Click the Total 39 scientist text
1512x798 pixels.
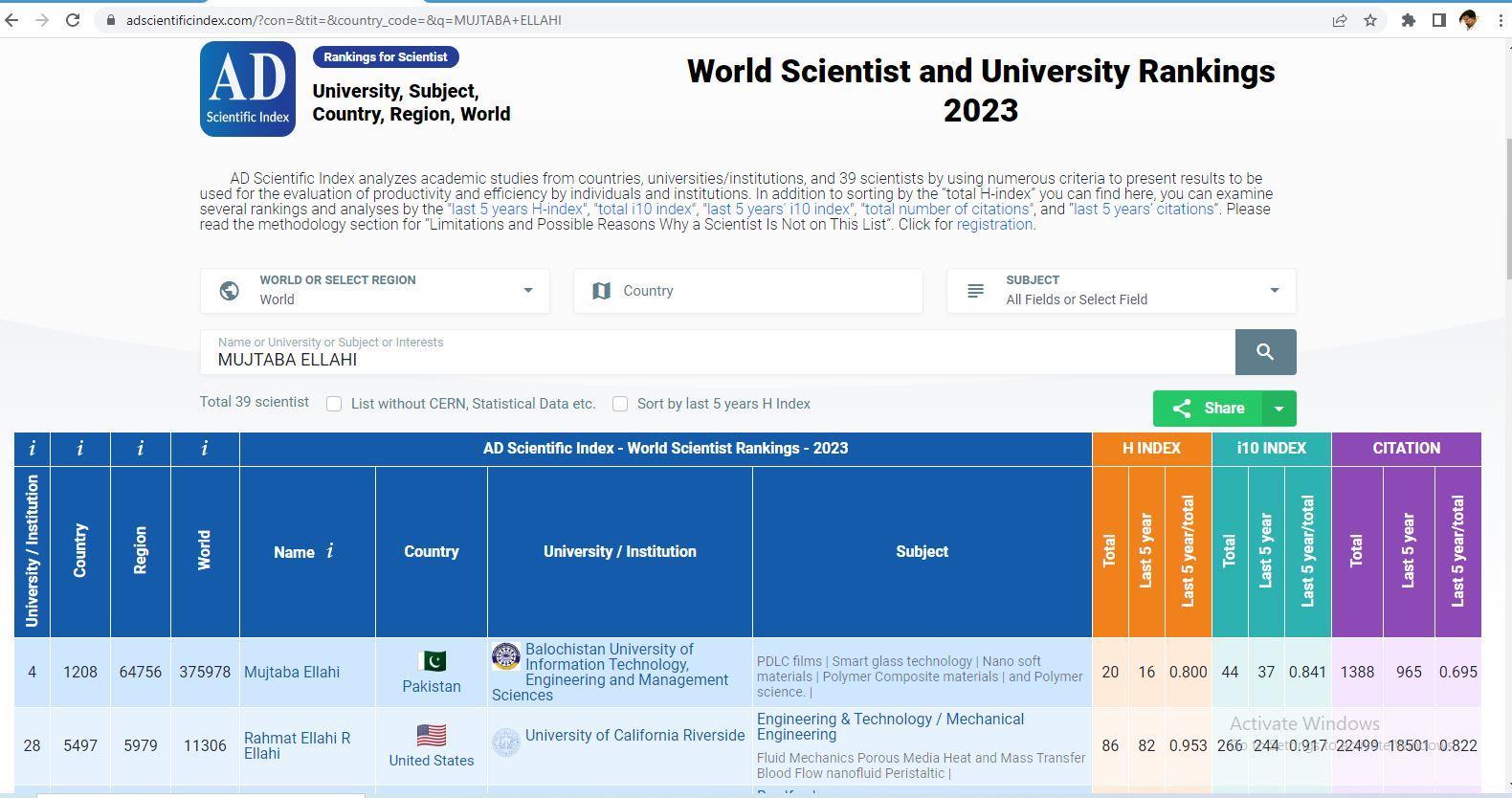point(255,402)
